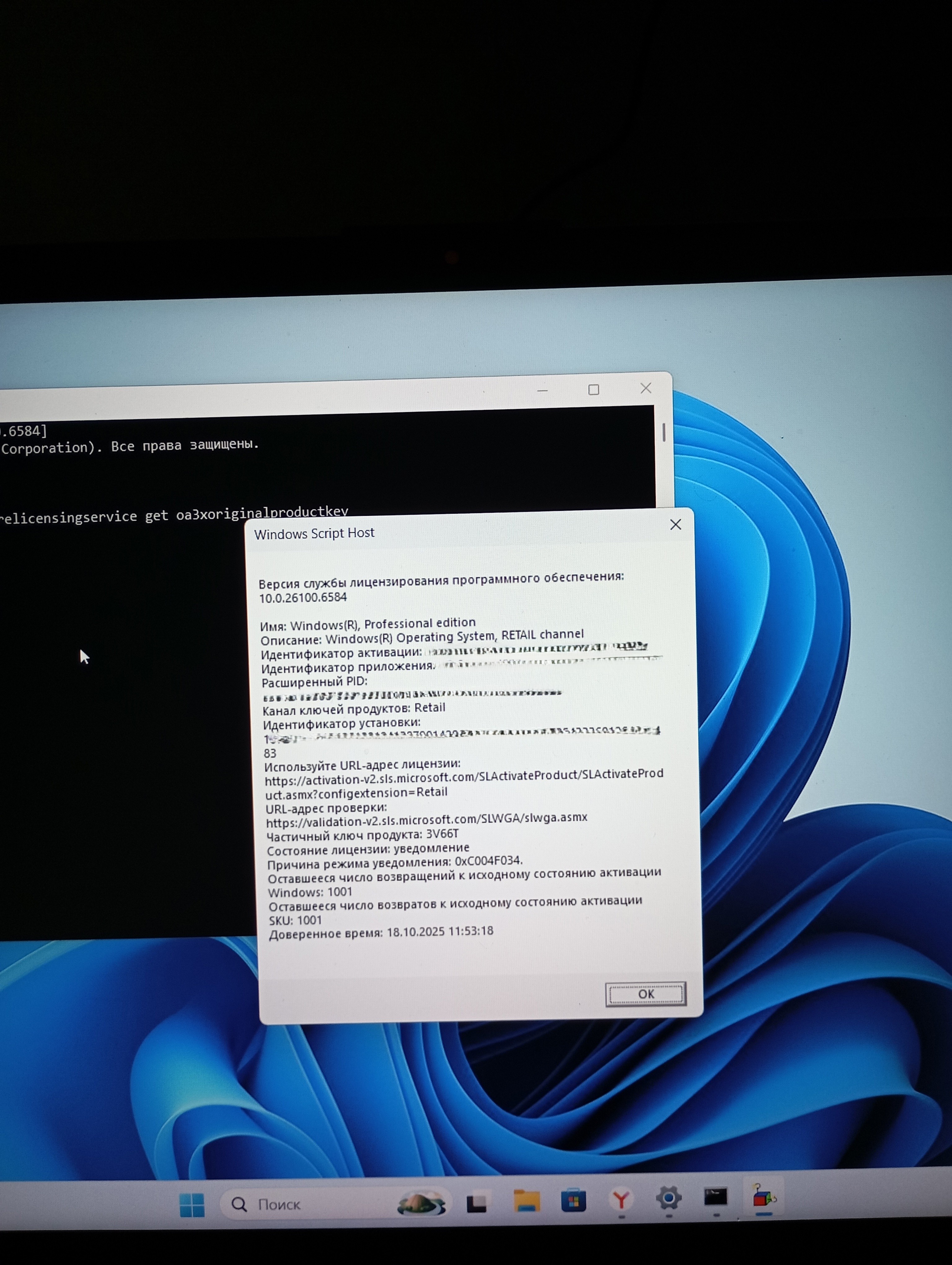This screenshot has width=952, height=1265.
Task: Open the Windows Start menu
Action: [x=192, y=1205]
